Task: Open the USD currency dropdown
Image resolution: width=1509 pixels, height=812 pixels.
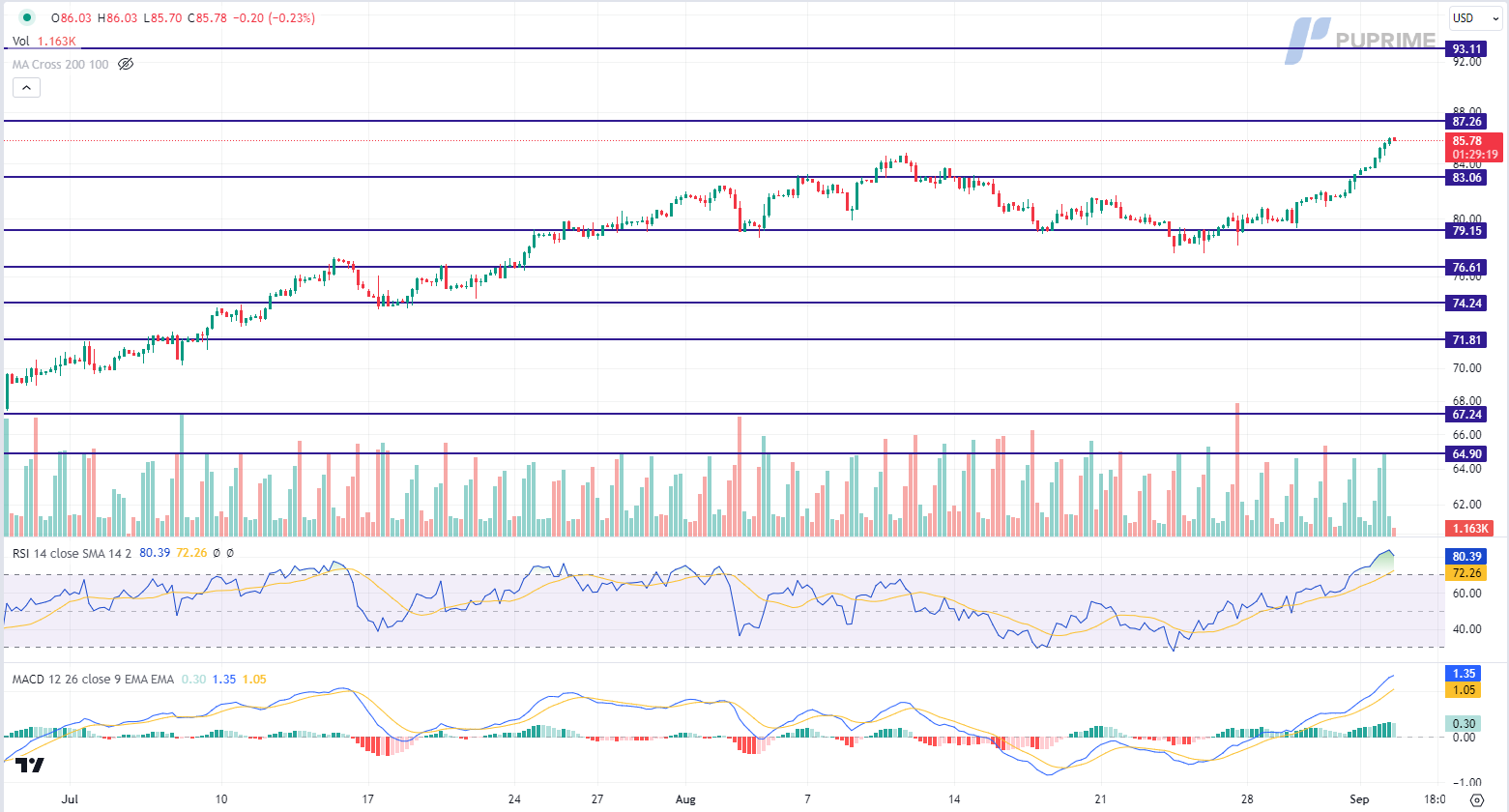Action: [1474, 17]
